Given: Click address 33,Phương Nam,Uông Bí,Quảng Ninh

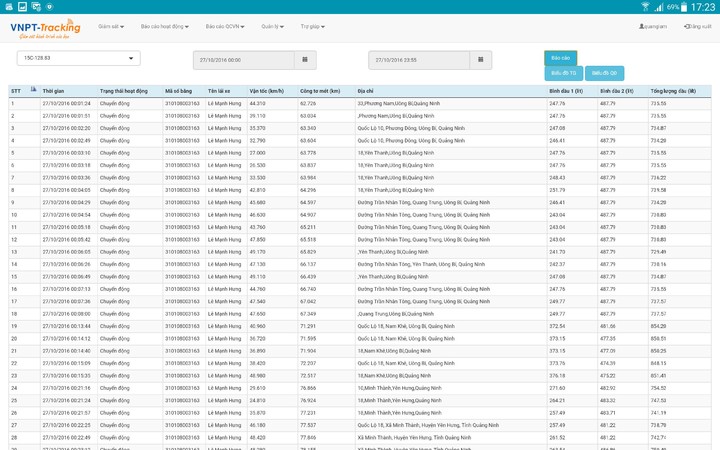Looking at the screenshot, I should (x=399, y=103).
